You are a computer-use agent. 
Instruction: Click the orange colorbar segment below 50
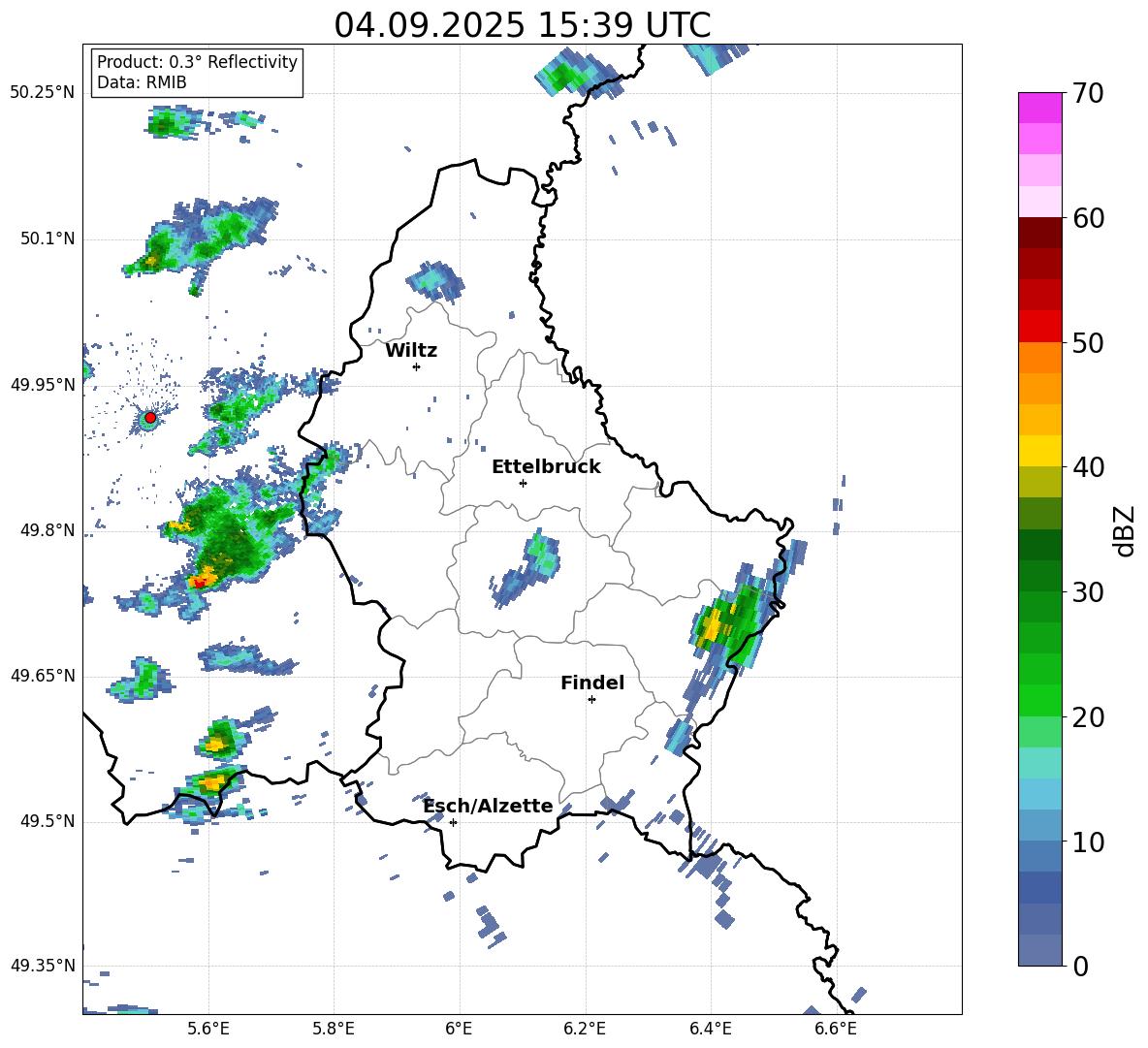click(x=1040, y=358)
